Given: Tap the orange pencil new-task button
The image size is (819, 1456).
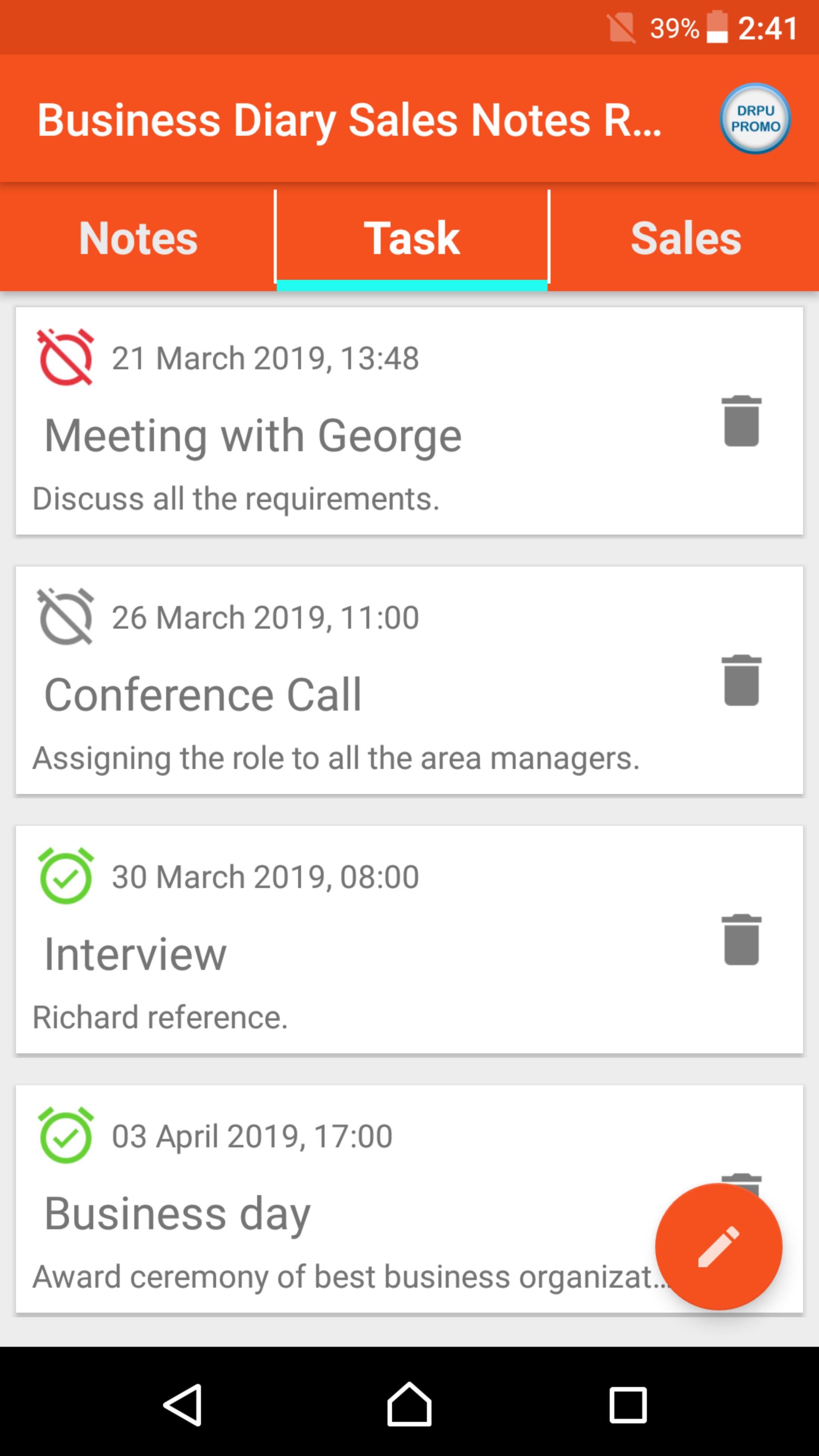Looking at the screenshot, I should coord(719,1246).
